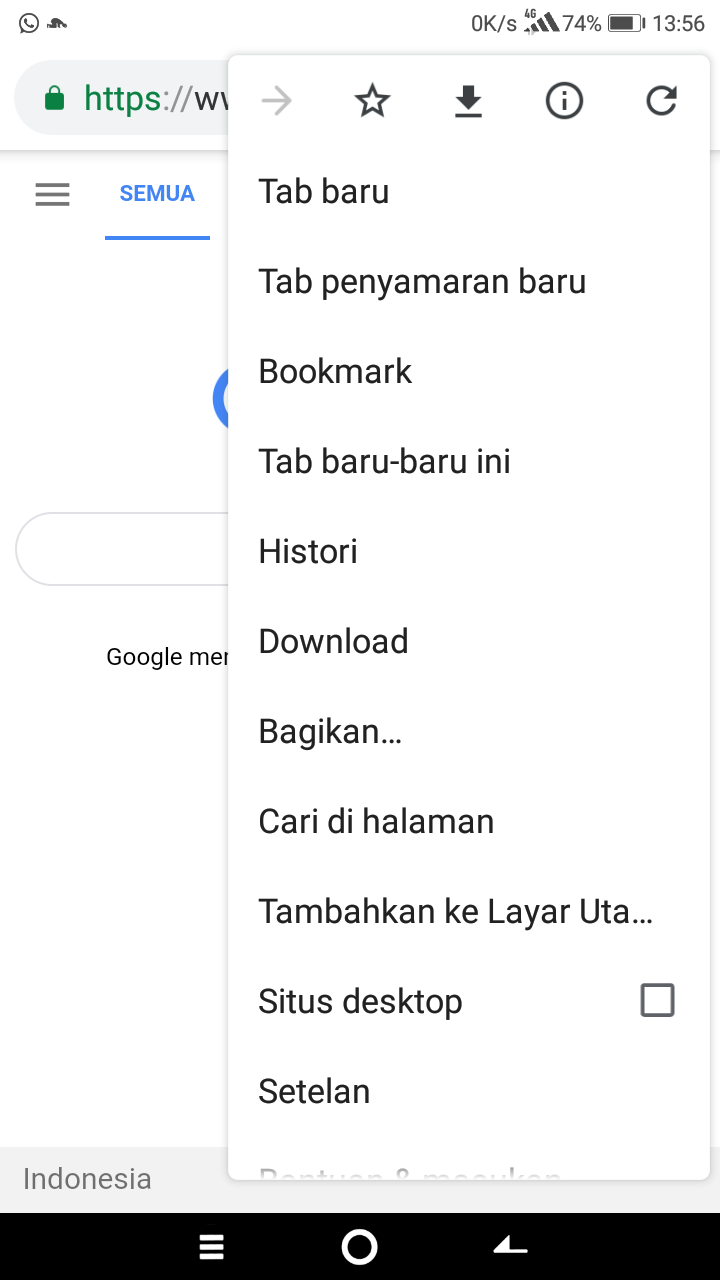The image size is (720, 1280).
Task: Tap the Google search input field
Action: (122, 549)
